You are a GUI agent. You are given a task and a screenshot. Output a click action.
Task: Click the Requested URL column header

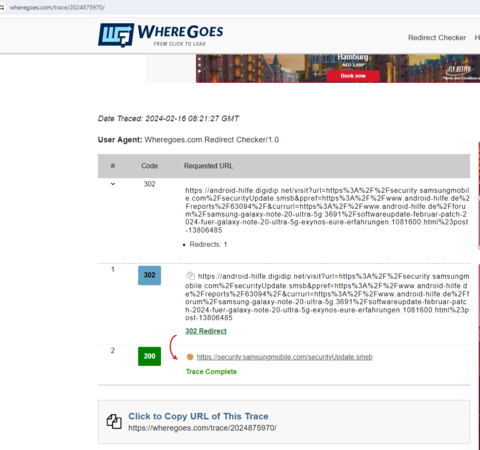click(208, 166)
